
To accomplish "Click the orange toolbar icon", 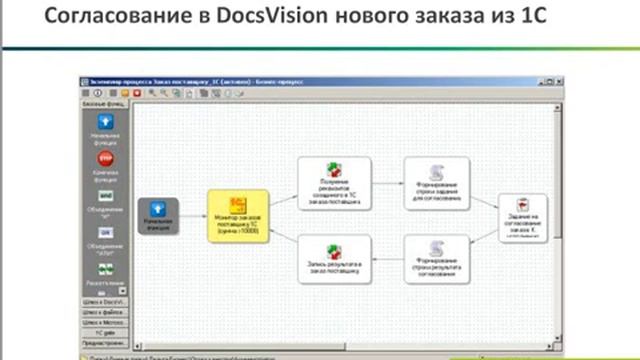I will tap(125, 93).
